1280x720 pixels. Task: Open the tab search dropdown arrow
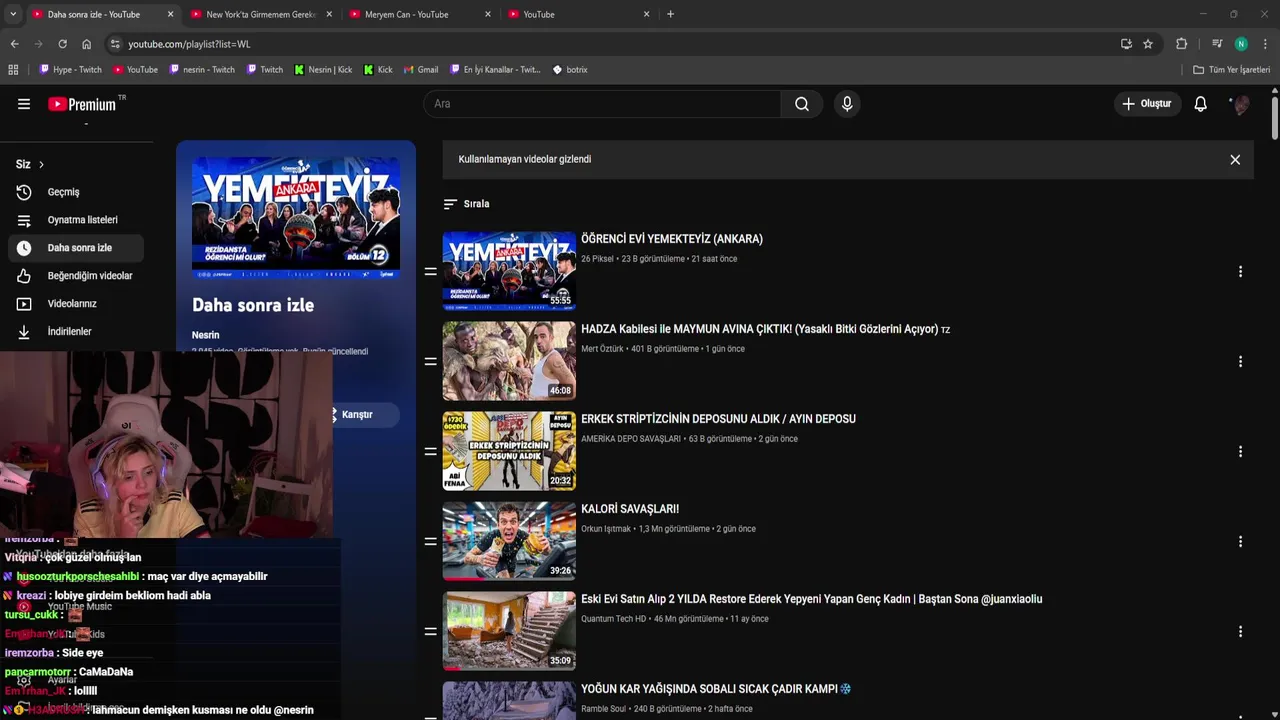pyautogui.click(x=13, y=14)
